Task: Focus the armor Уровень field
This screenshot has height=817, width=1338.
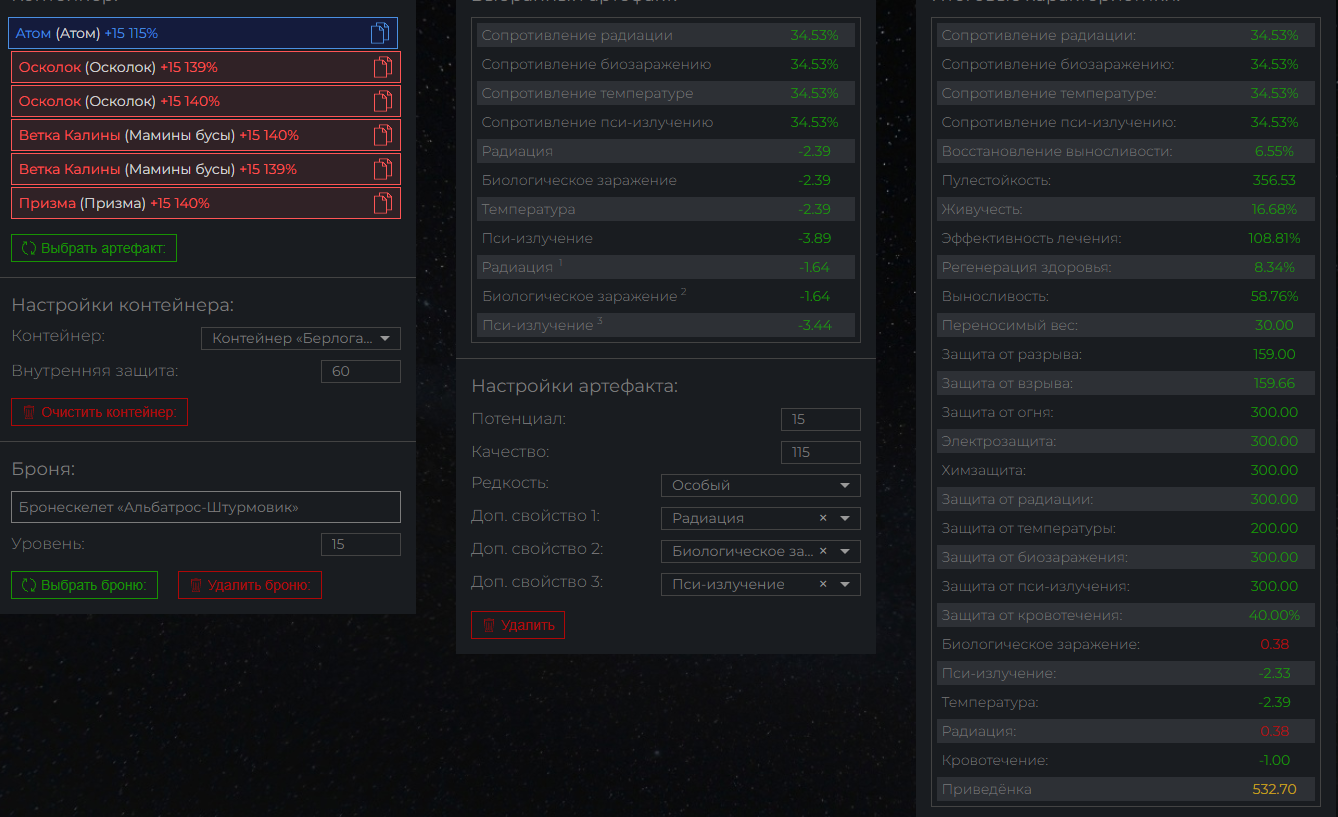Action: pos(361,545)
